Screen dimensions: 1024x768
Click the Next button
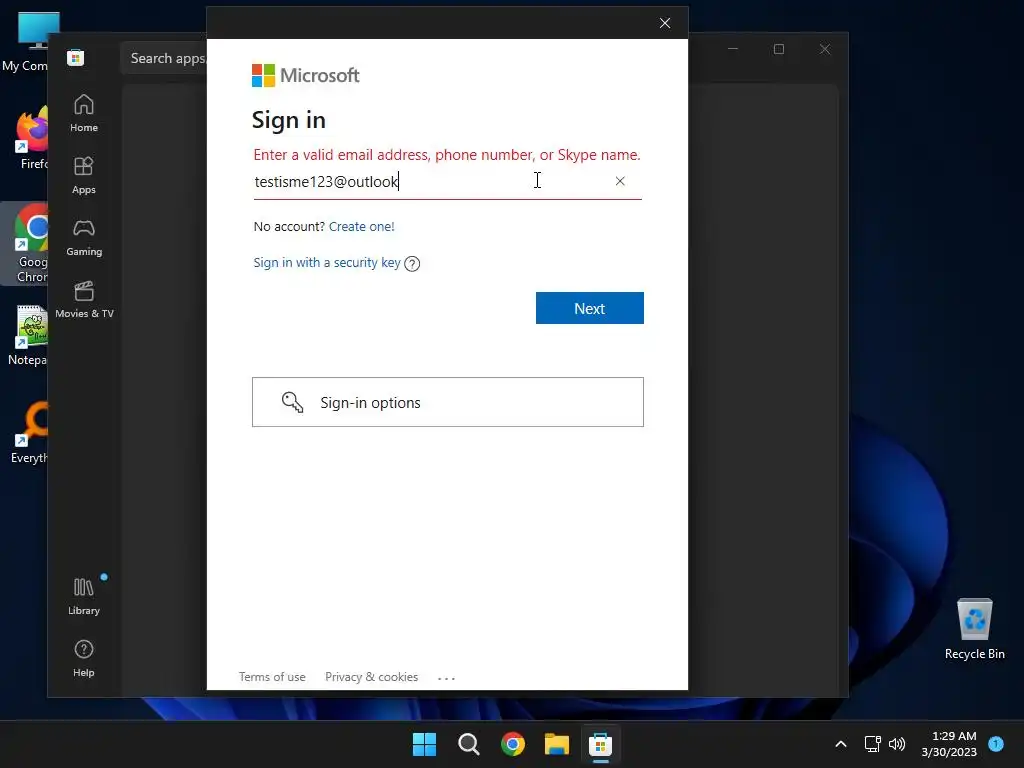pyautogui.click(x=590, y=308)
